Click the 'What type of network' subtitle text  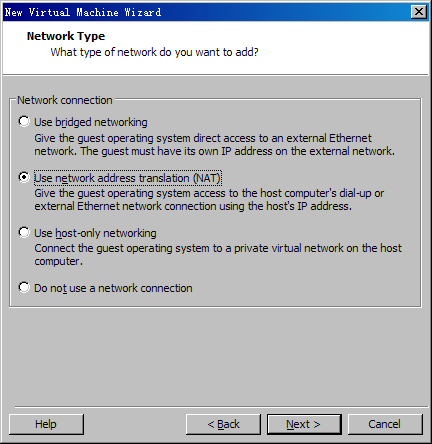click(154, 52)
